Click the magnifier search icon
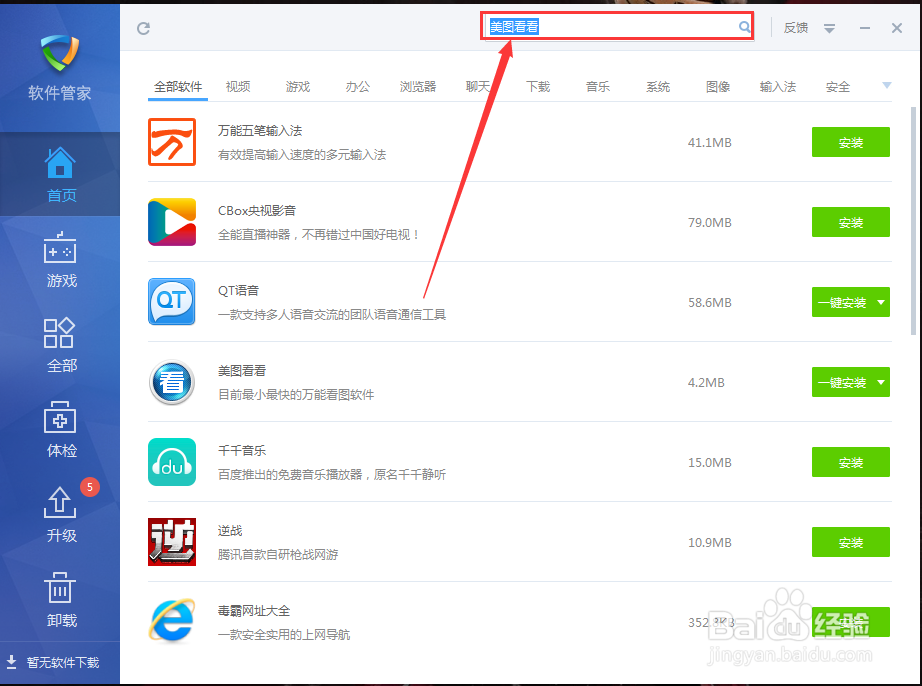Screen dimensions: 922x686 point(744,26)
